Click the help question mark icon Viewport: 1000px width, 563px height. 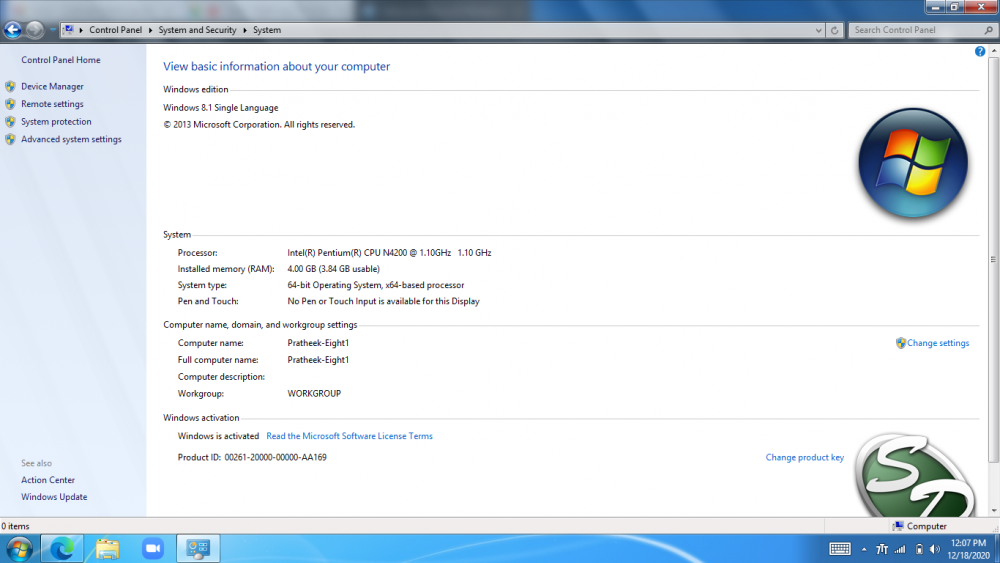click(980, 51)
